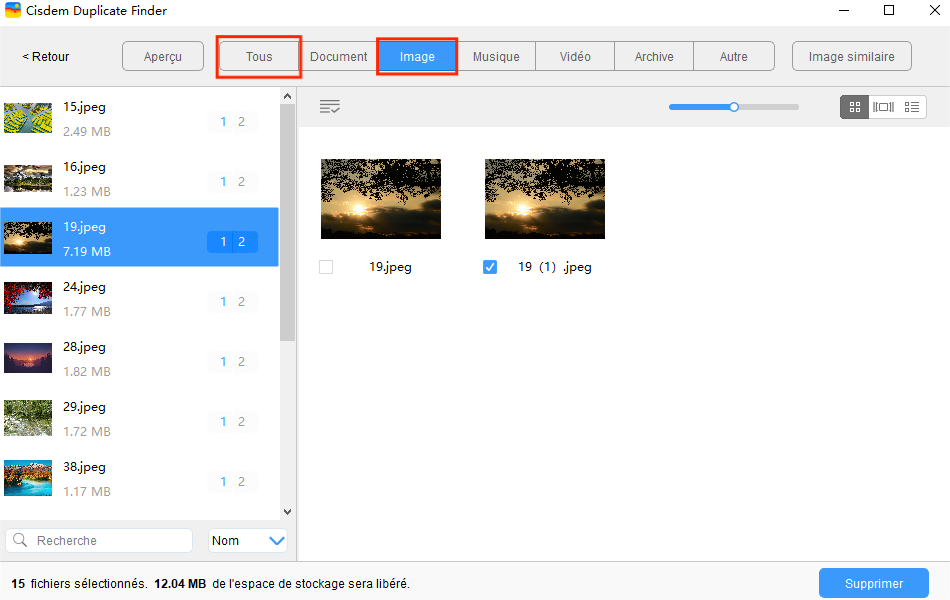This screenshot has width=950, height=600.
Task: Select the 15.jpeg row in list
Action: click(x=139, y=119)
